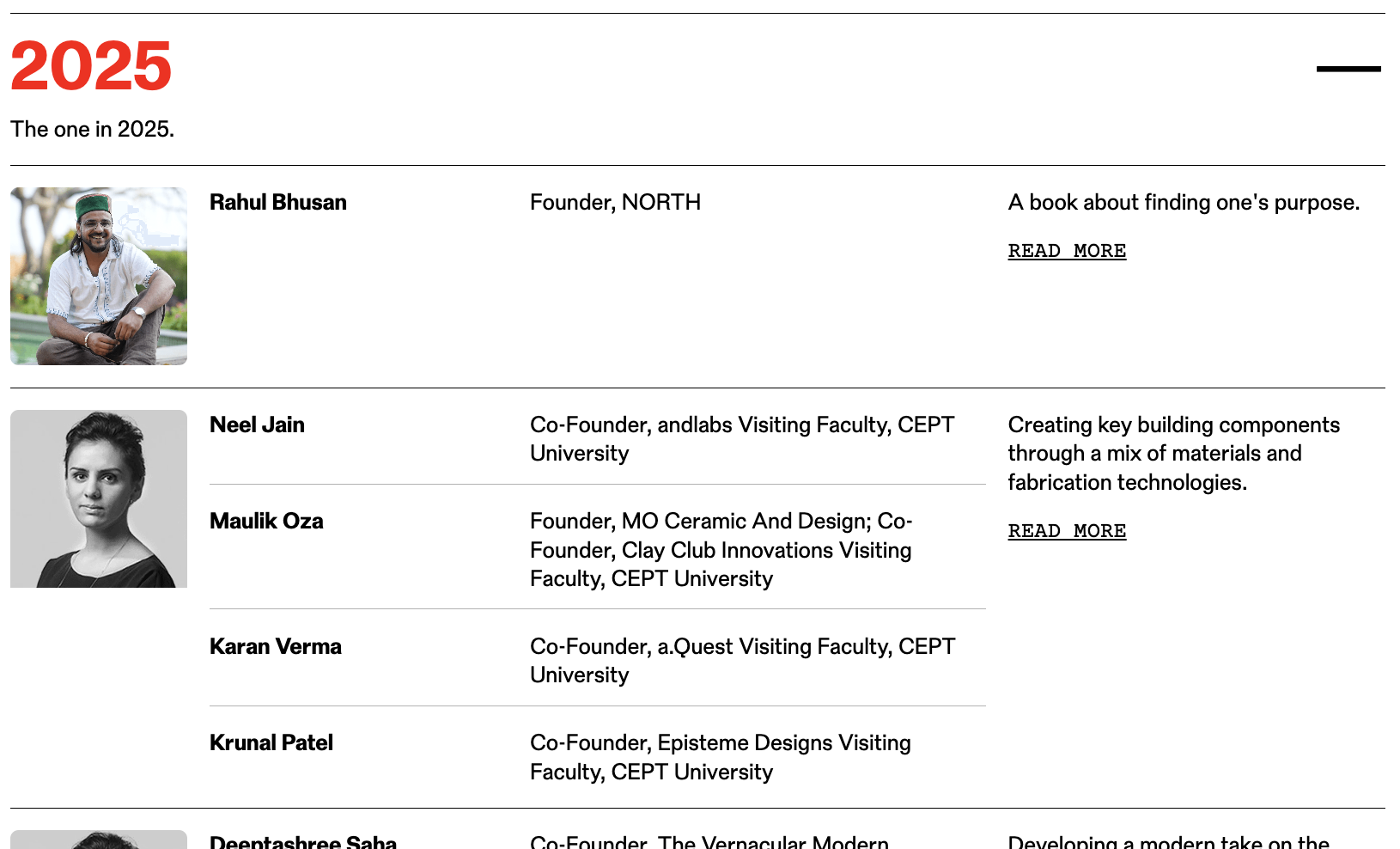Click the red 2025 heading
The image size is (1400, 849).
click(91, 66)
